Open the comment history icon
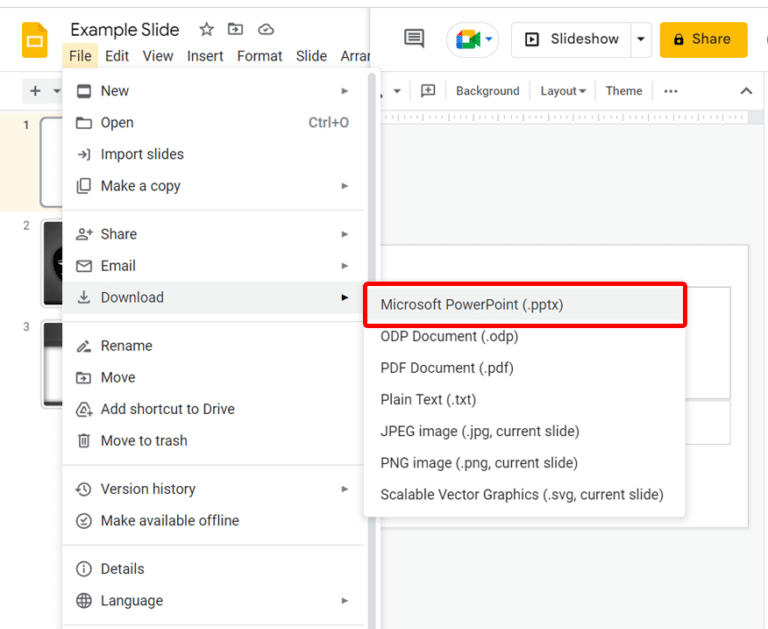 pyautogui.click(x=414, y=38)
